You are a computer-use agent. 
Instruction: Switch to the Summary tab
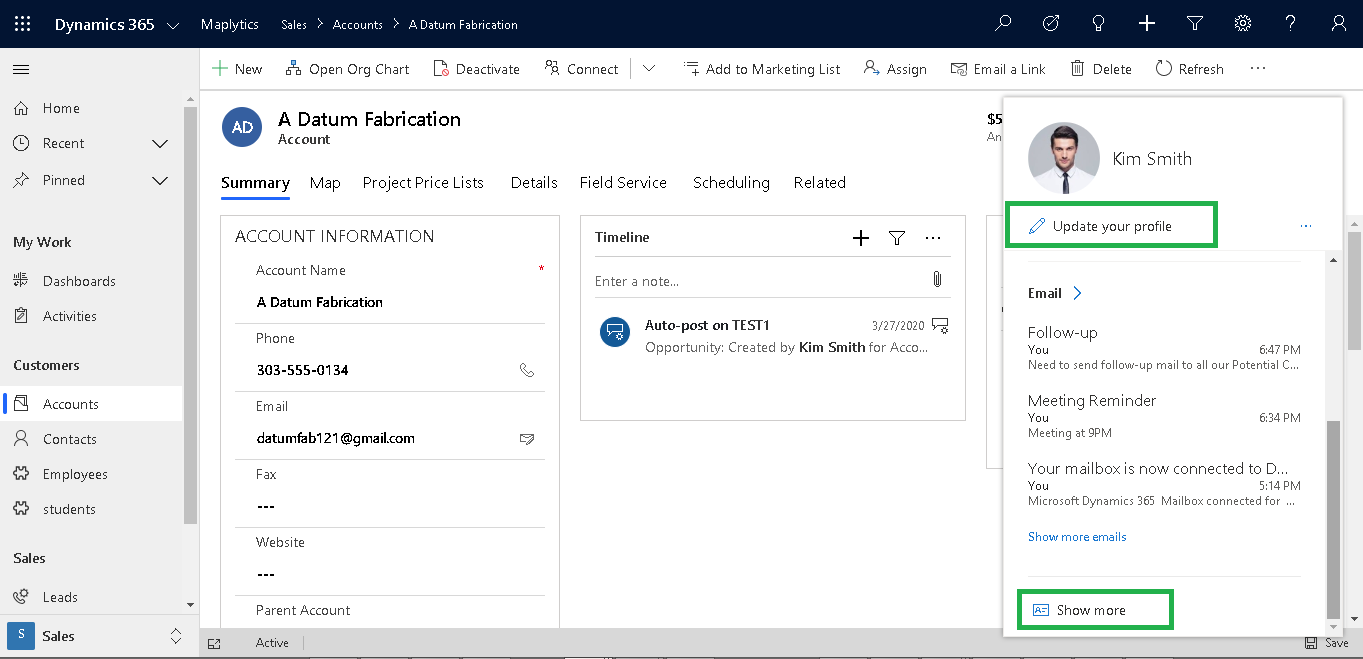(255, 182)
